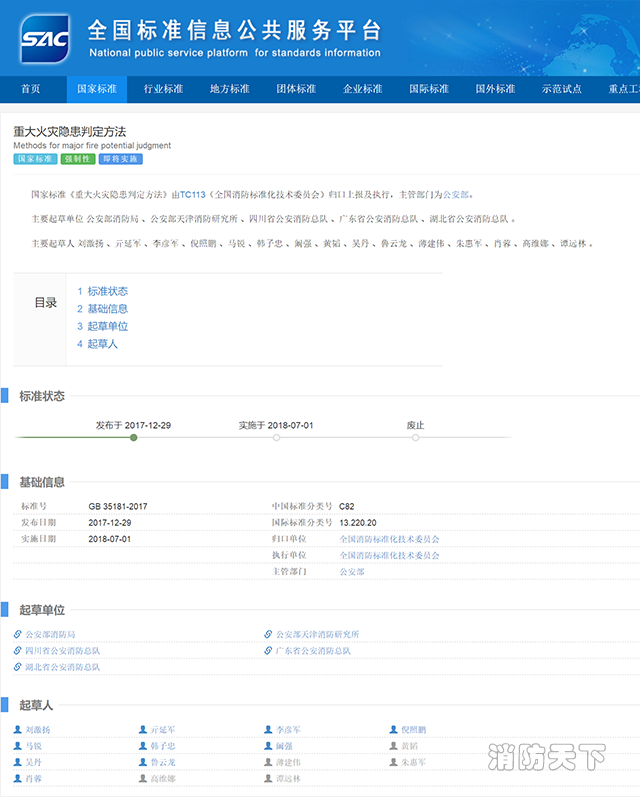Jump to 标准状态 in table of contents
The width and height of the screenshot is (640, 797).
[107, 291]
